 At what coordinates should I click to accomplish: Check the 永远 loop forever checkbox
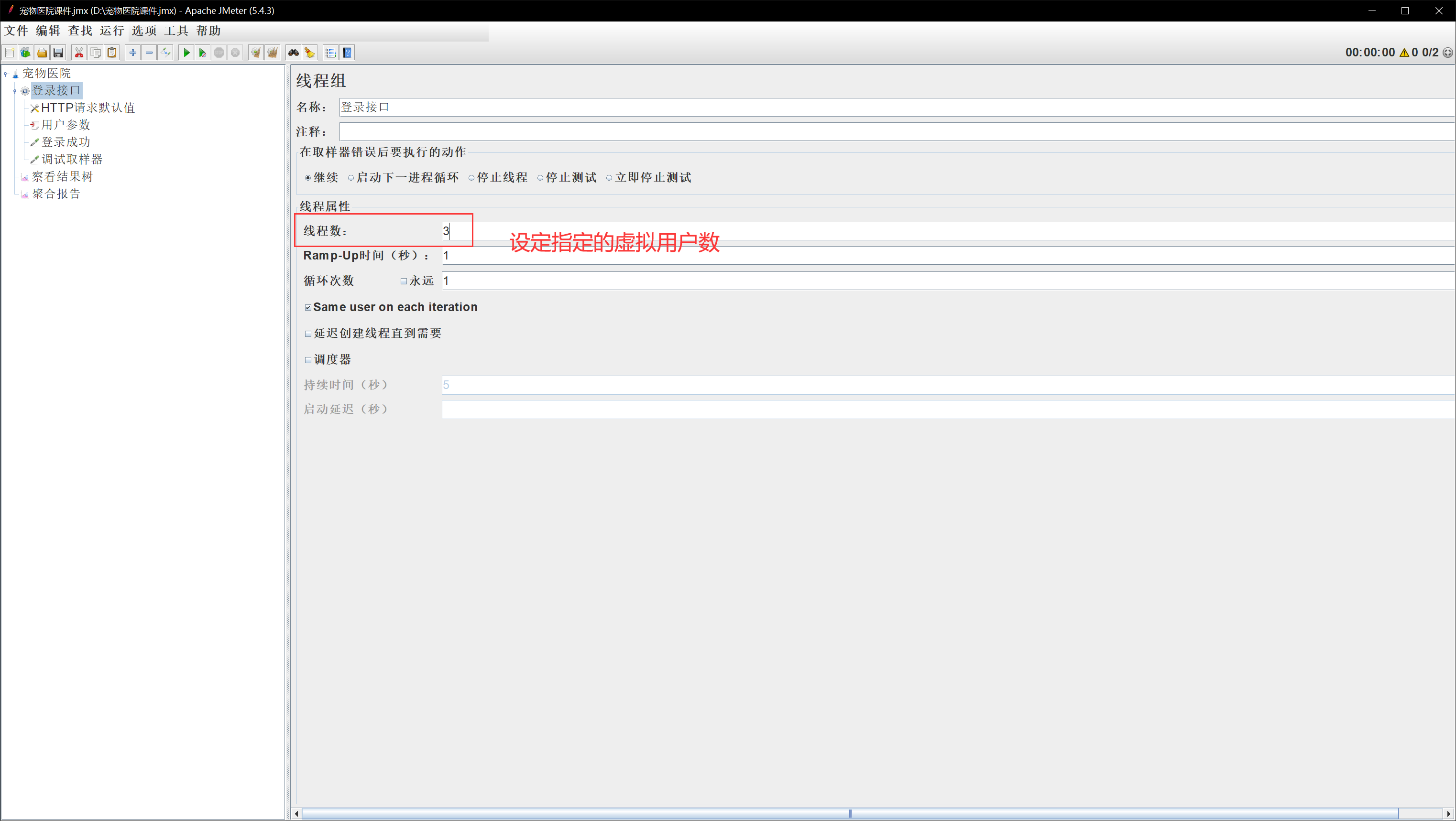point(404,281)
